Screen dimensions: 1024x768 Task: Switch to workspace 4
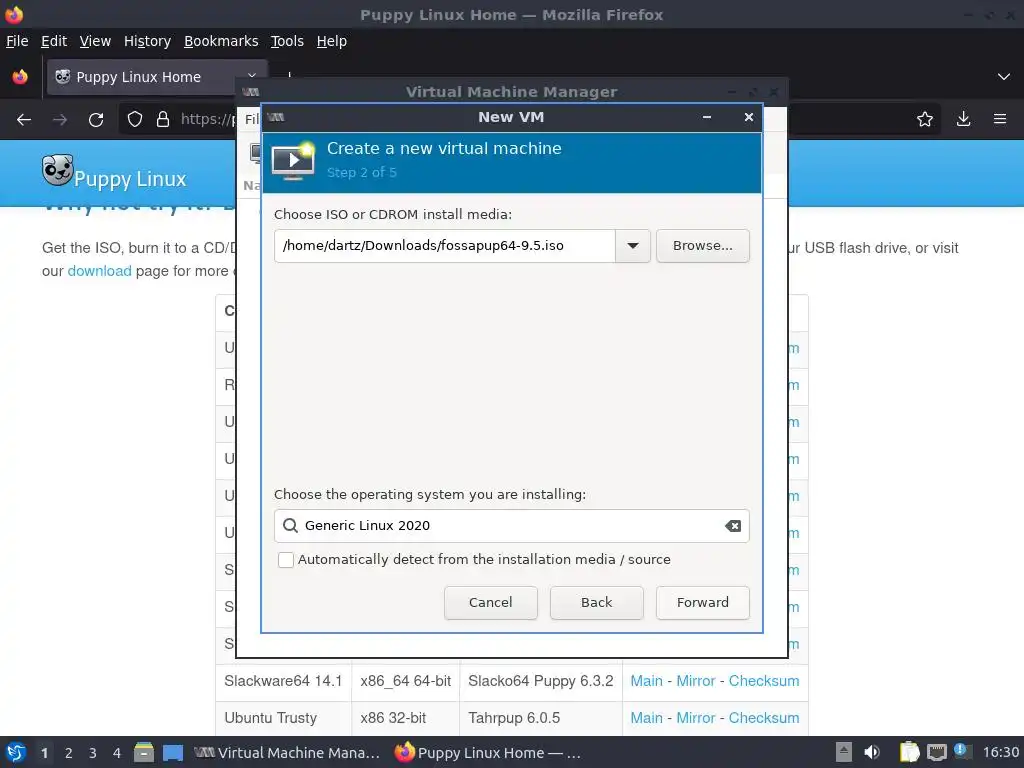coord(117,753)
